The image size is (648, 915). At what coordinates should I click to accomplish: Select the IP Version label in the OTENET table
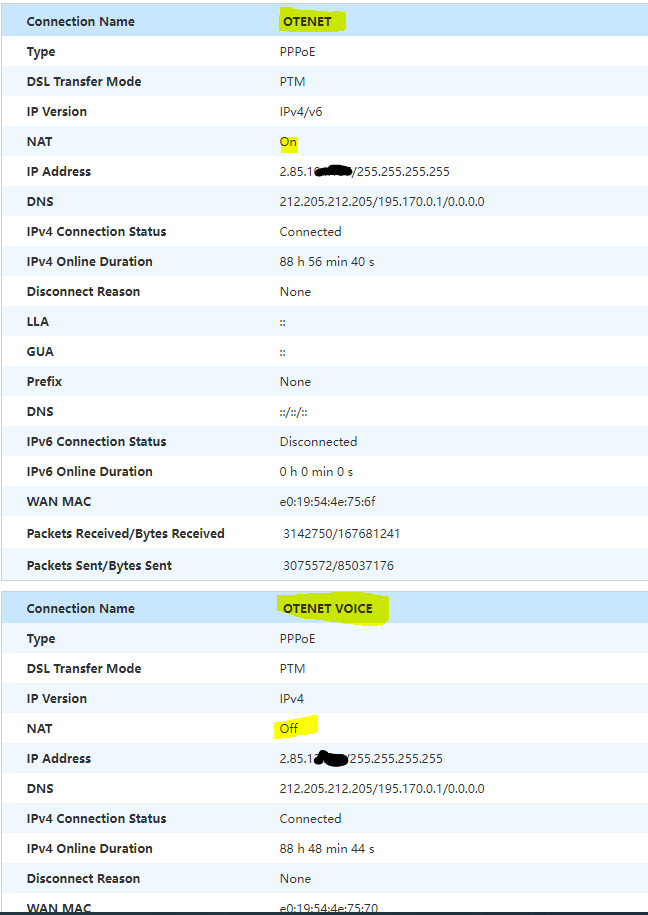(x=57, y=111)
